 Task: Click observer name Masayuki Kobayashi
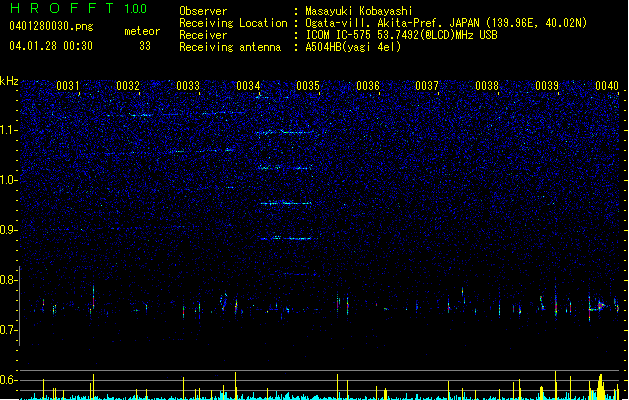click(359, 11)
